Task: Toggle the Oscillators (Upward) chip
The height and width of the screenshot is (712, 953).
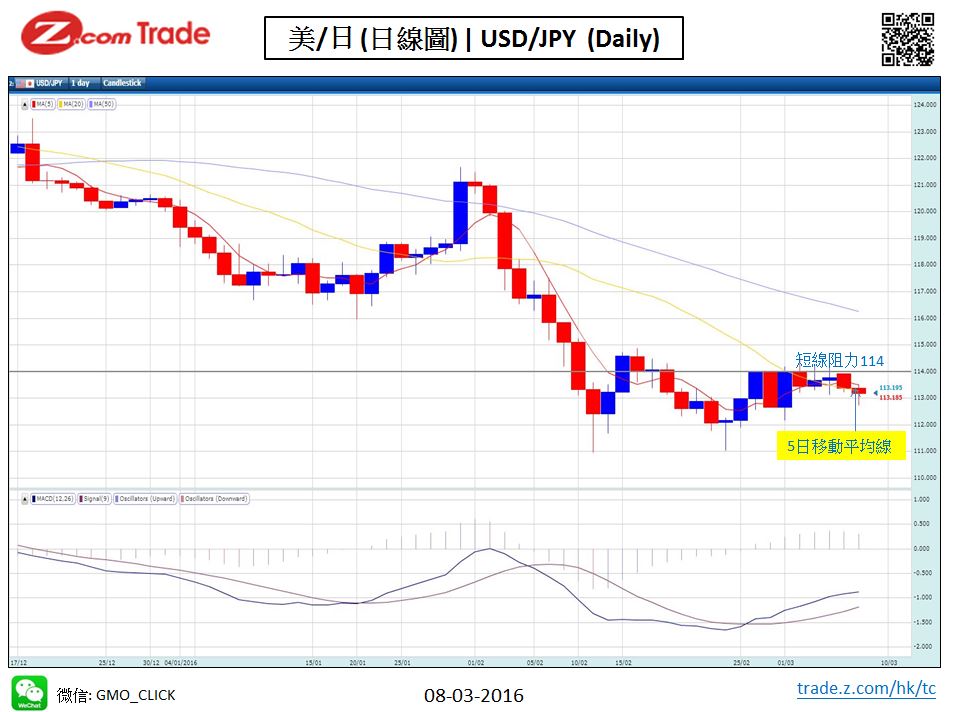Action: tap(145, 499)
